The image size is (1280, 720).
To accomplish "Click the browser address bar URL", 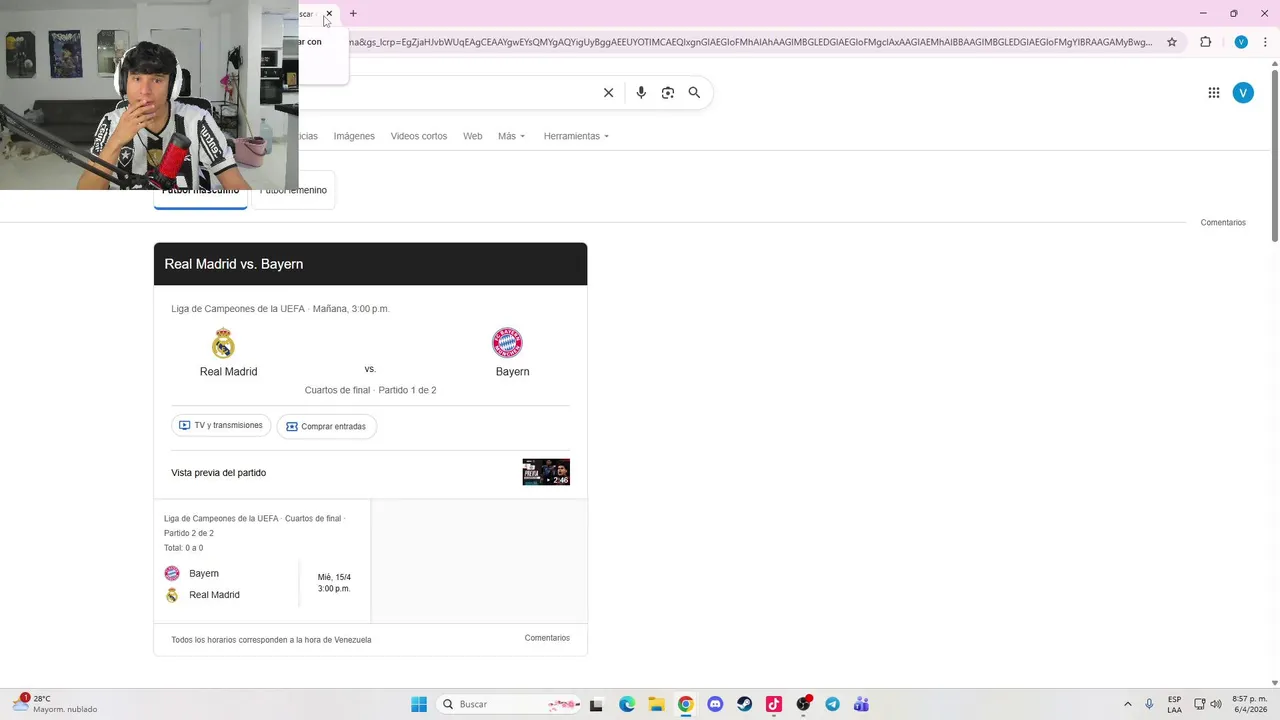I will [x=750, y=42].
